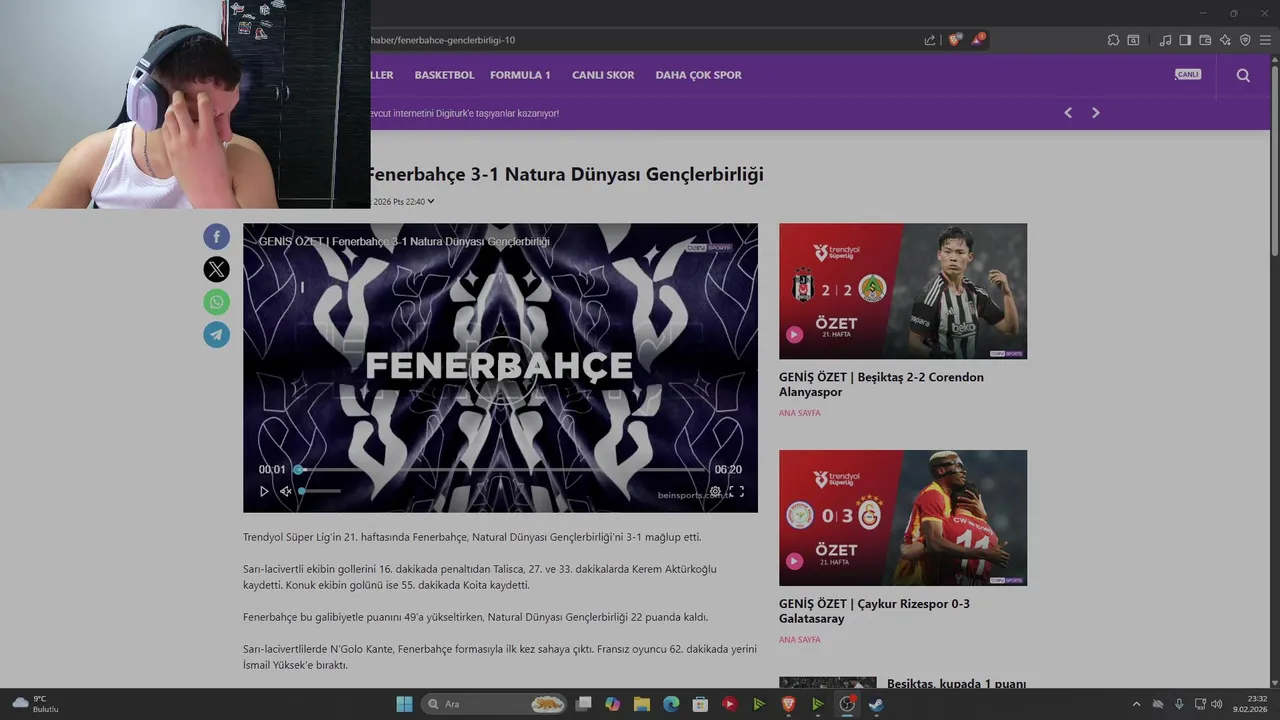Open OBS Studio in the taskbar
1280x720 pixels.
pos(847,704)
